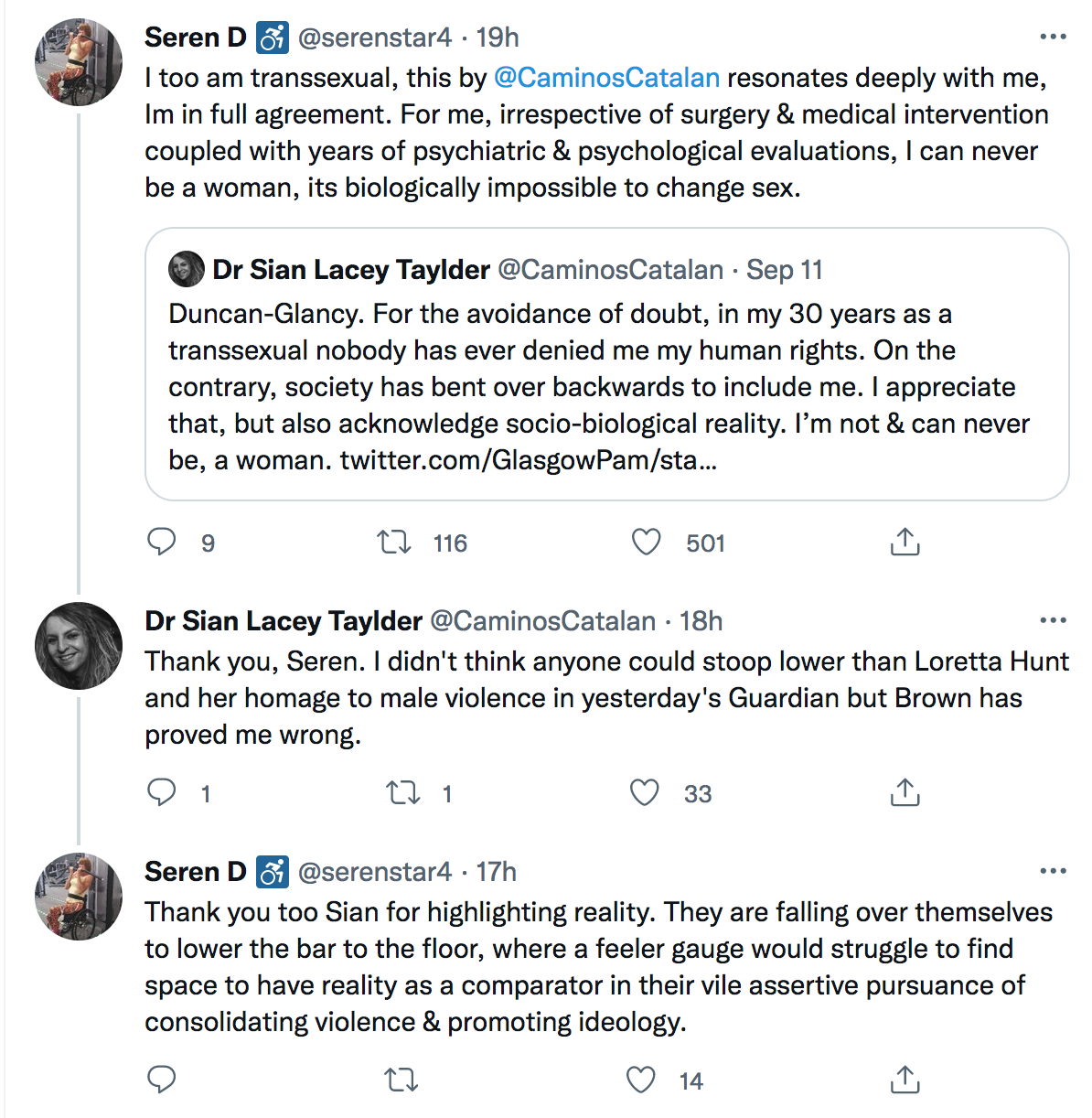Open more options on the 18h tweet
Viewport: 1092px width, 1118px height.
coord(1054,621)
